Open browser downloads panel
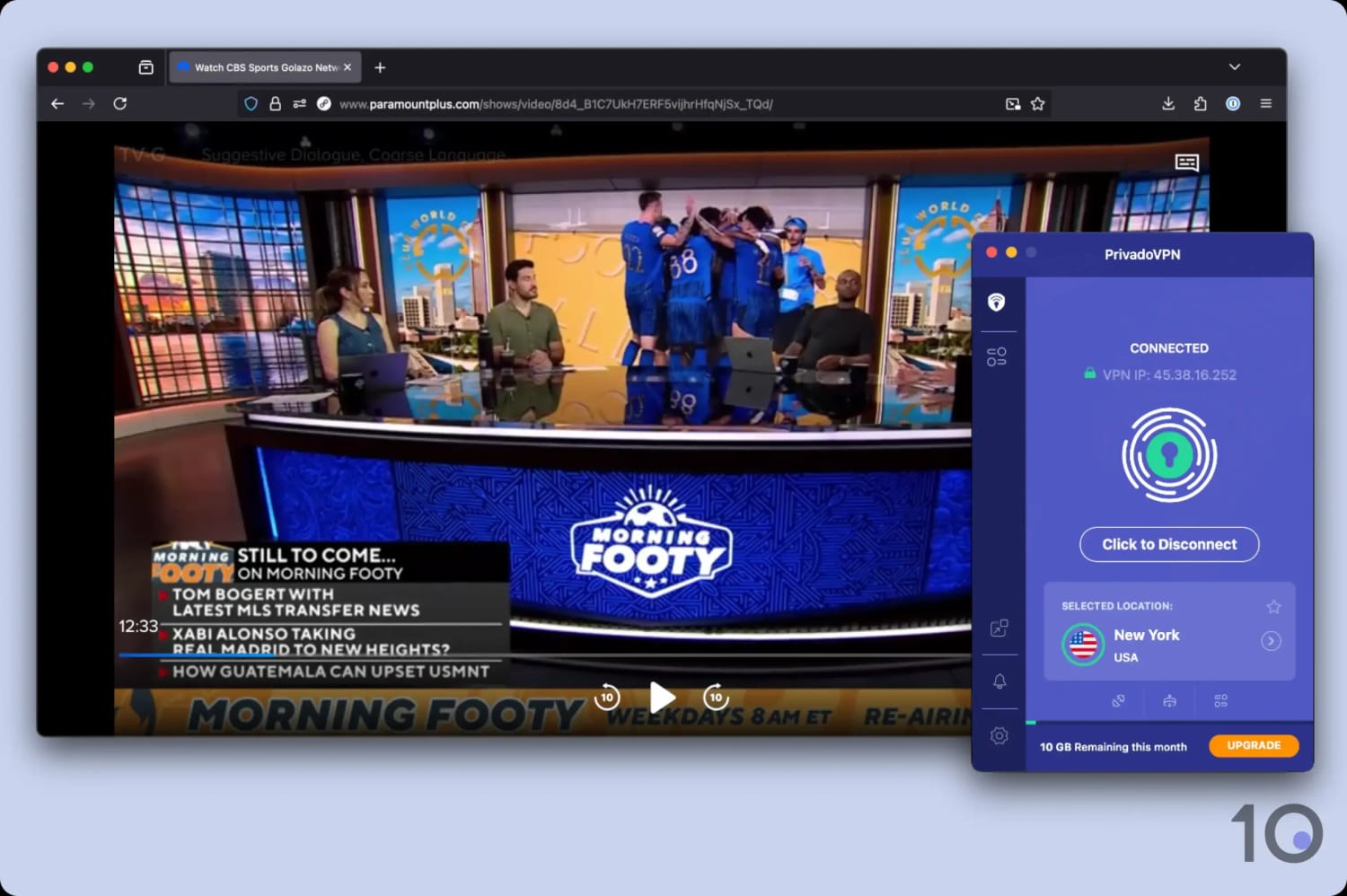This screenshot has width=1347, height=896. coord(1168,104)
